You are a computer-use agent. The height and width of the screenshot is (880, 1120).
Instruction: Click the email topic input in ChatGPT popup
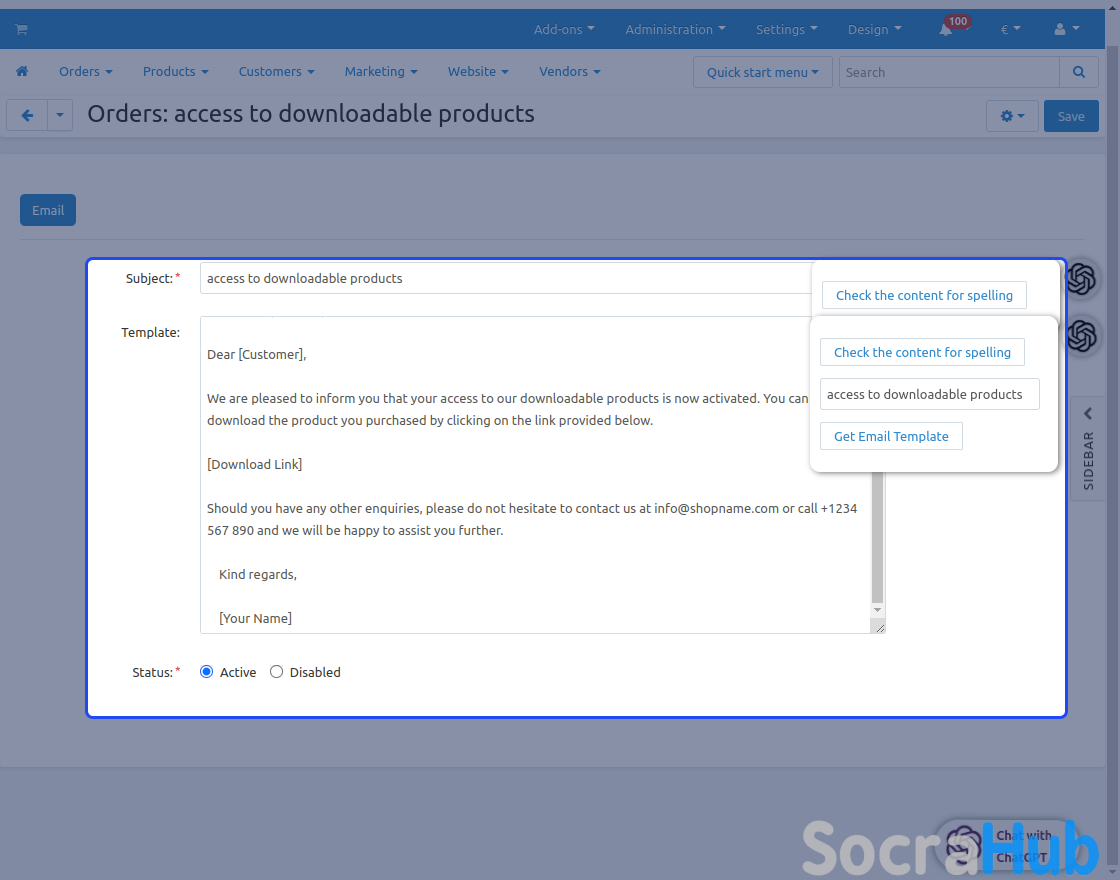(929, 394)
